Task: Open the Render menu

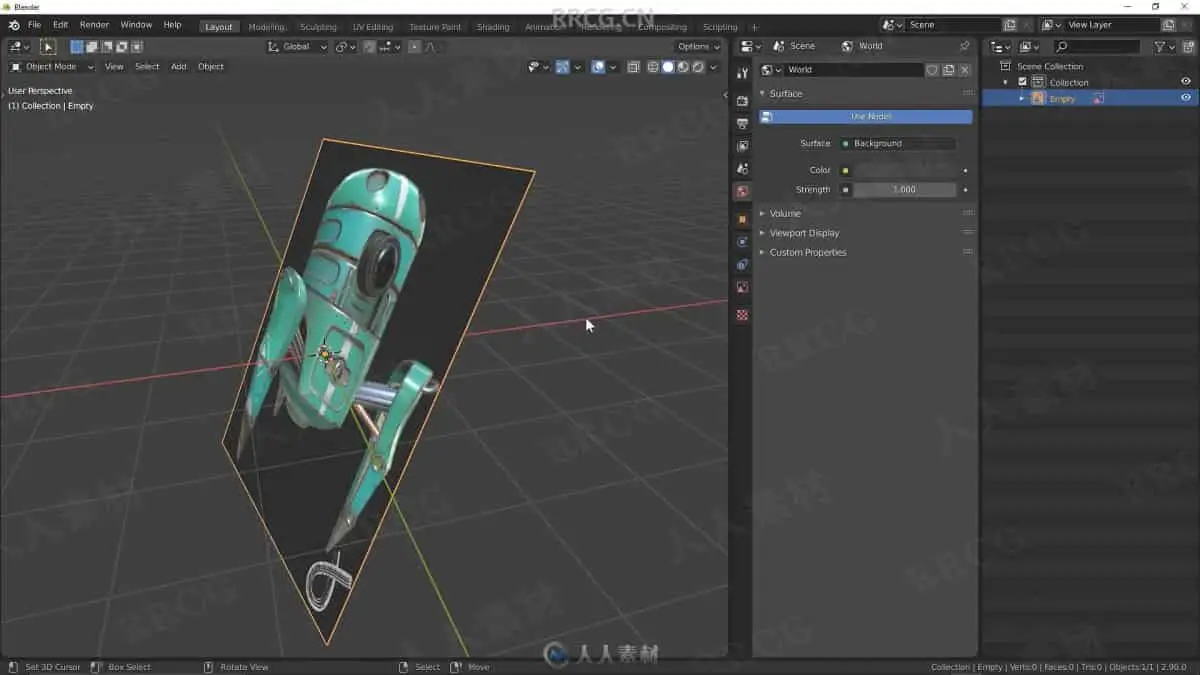Action: point(94,25)
